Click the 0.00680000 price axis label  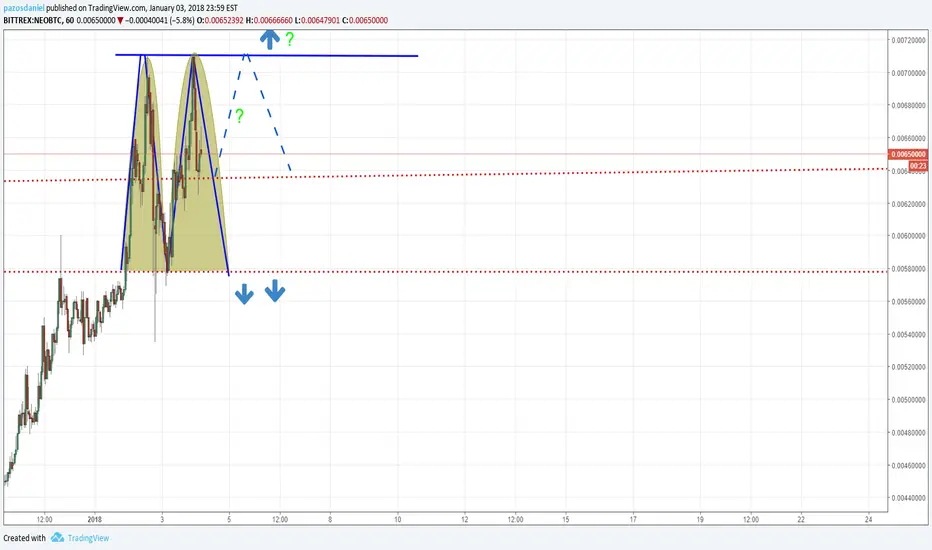tap(908, 106)
